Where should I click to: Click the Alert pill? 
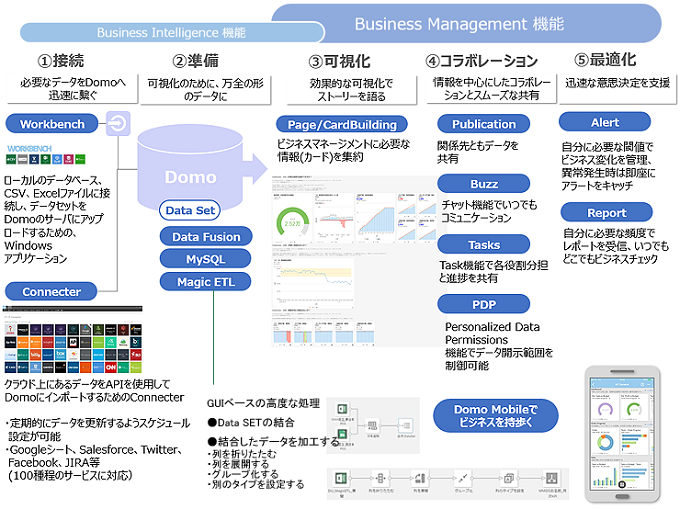605,122
